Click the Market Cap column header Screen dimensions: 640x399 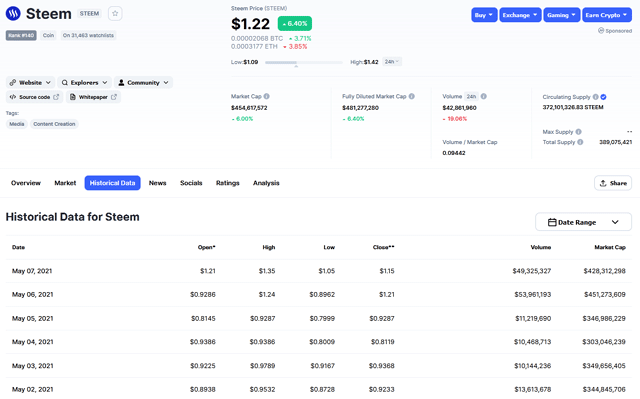click(610, 247)
